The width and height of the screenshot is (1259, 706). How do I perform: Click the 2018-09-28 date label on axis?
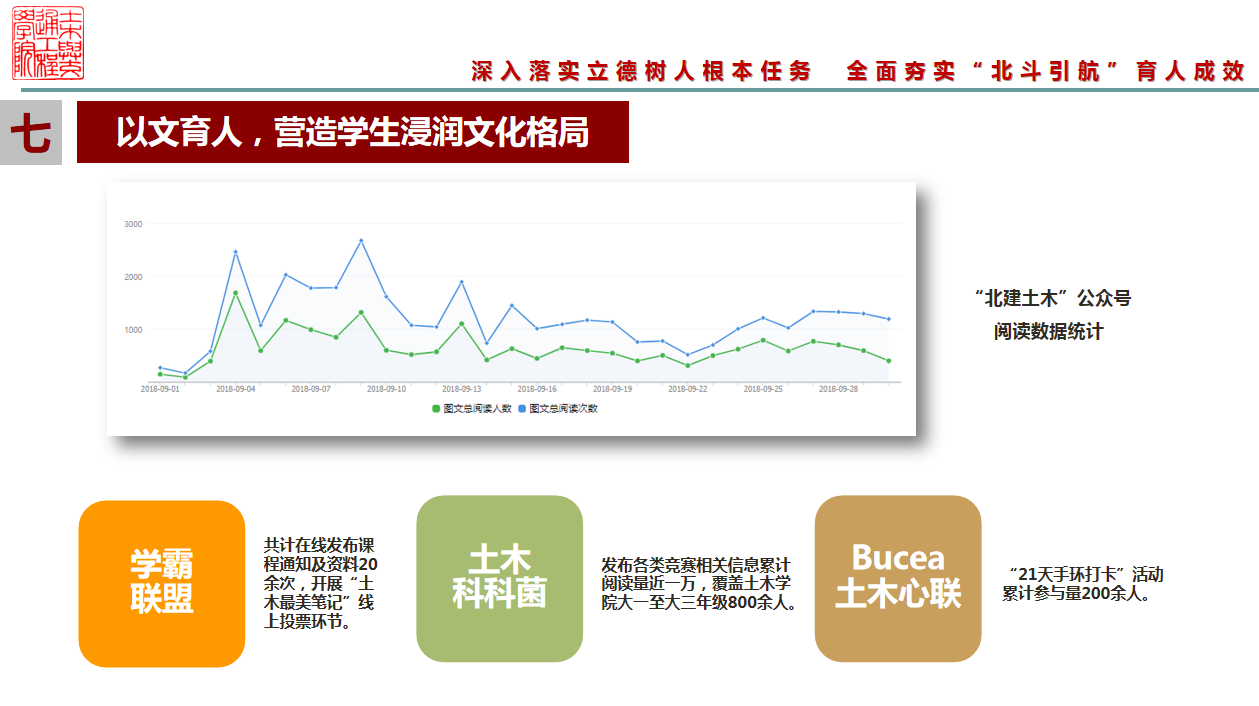(x=838, y=389)
